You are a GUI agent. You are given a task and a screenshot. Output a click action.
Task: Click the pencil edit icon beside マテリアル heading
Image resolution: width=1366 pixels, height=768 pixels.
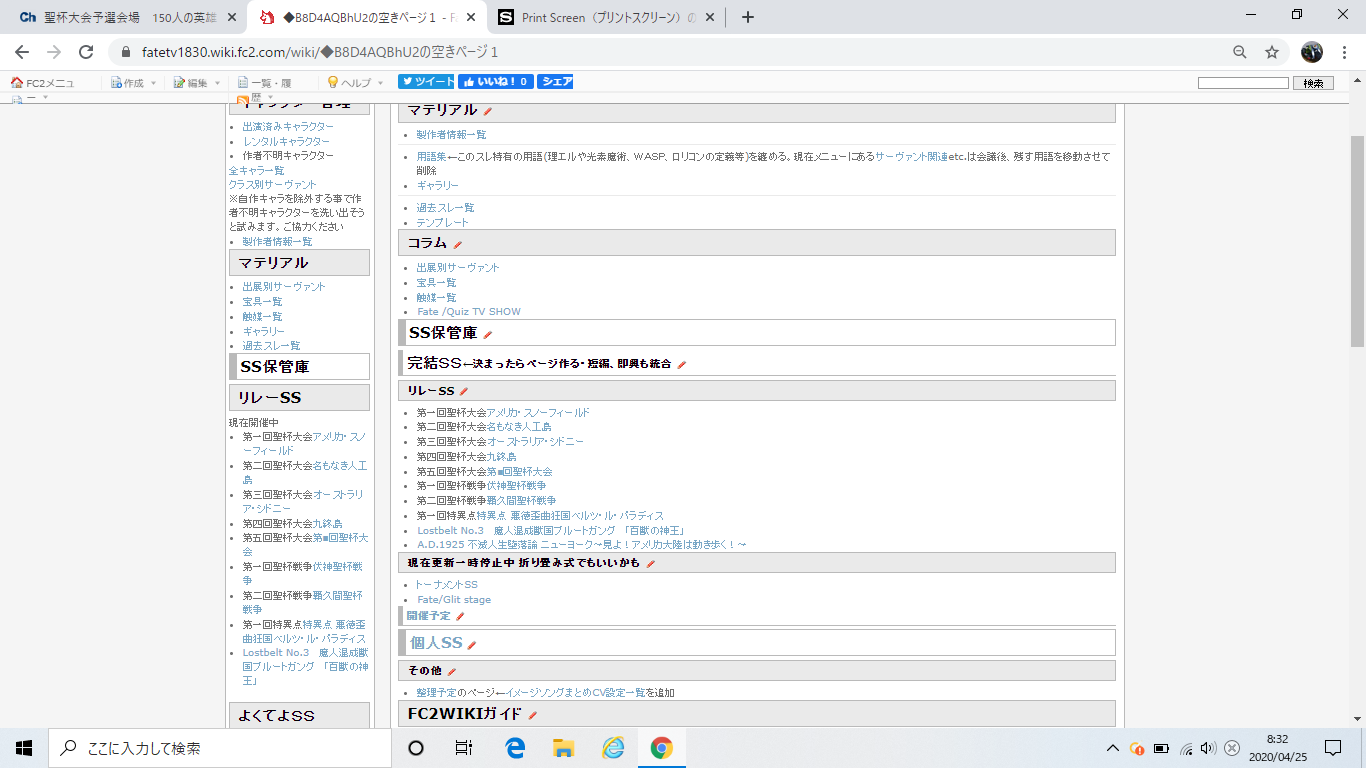point(488,111)
